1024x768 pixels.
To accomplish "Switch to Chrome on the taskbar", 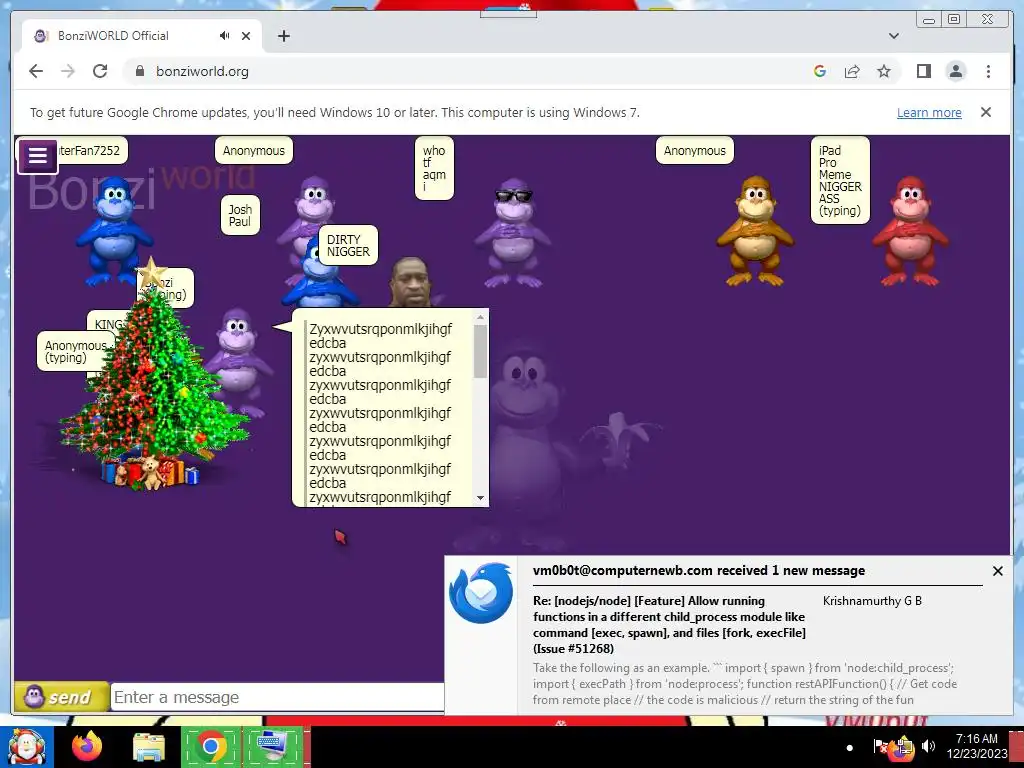I will 210,747.
